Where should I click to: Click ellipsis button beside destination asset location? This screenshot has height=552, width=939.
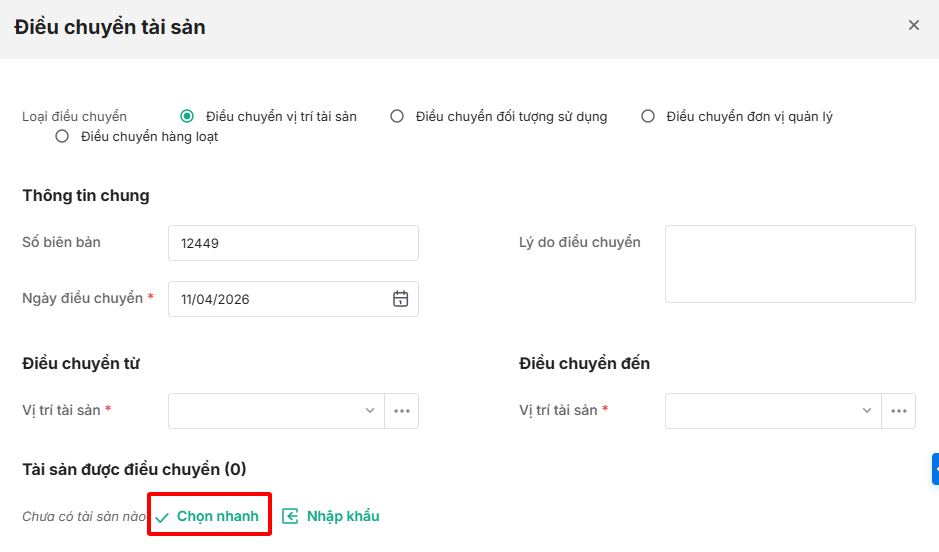[899, 411]
